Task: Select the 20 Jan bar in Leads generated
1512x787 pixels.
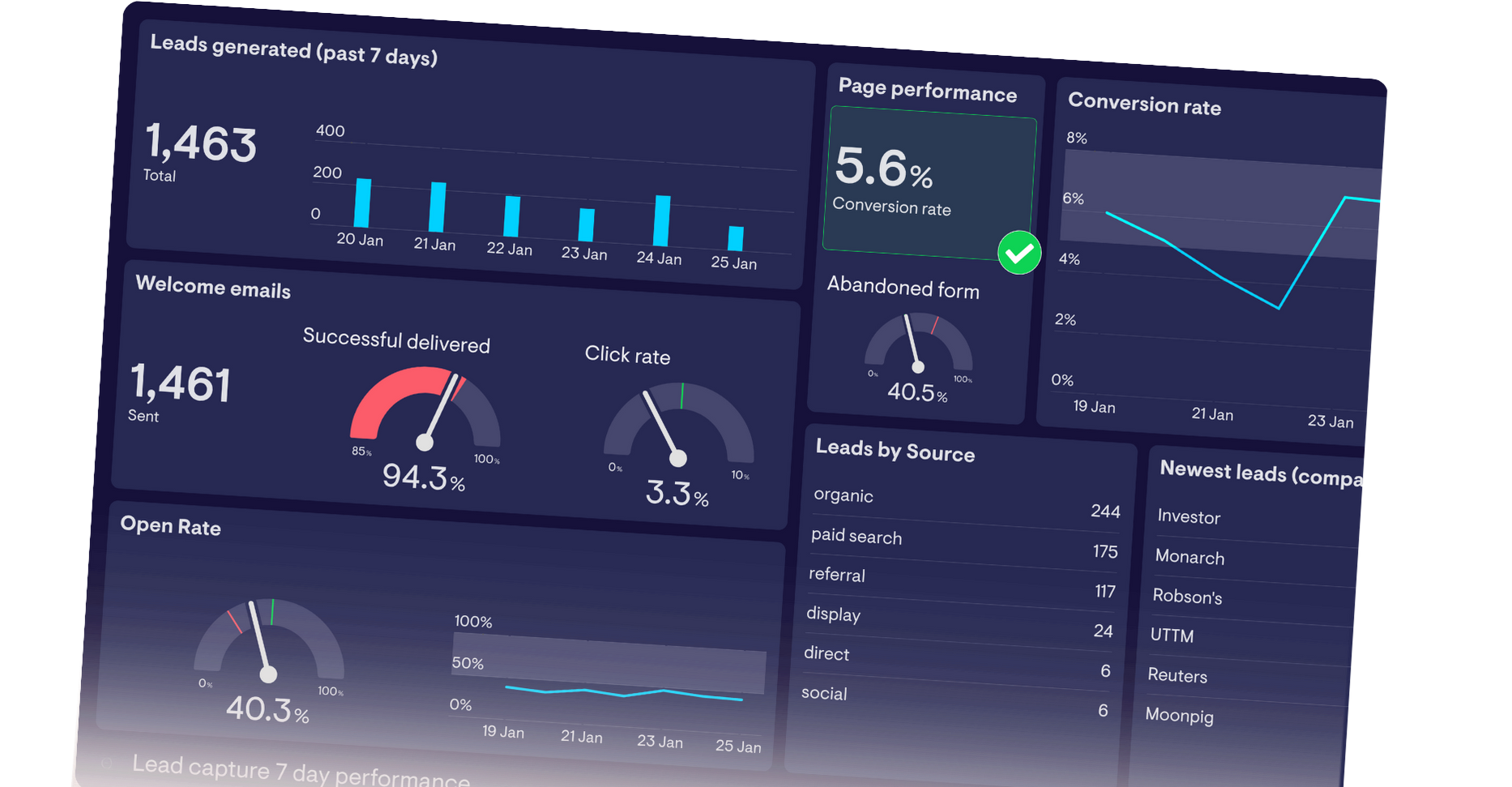Action: pos(362,203)
